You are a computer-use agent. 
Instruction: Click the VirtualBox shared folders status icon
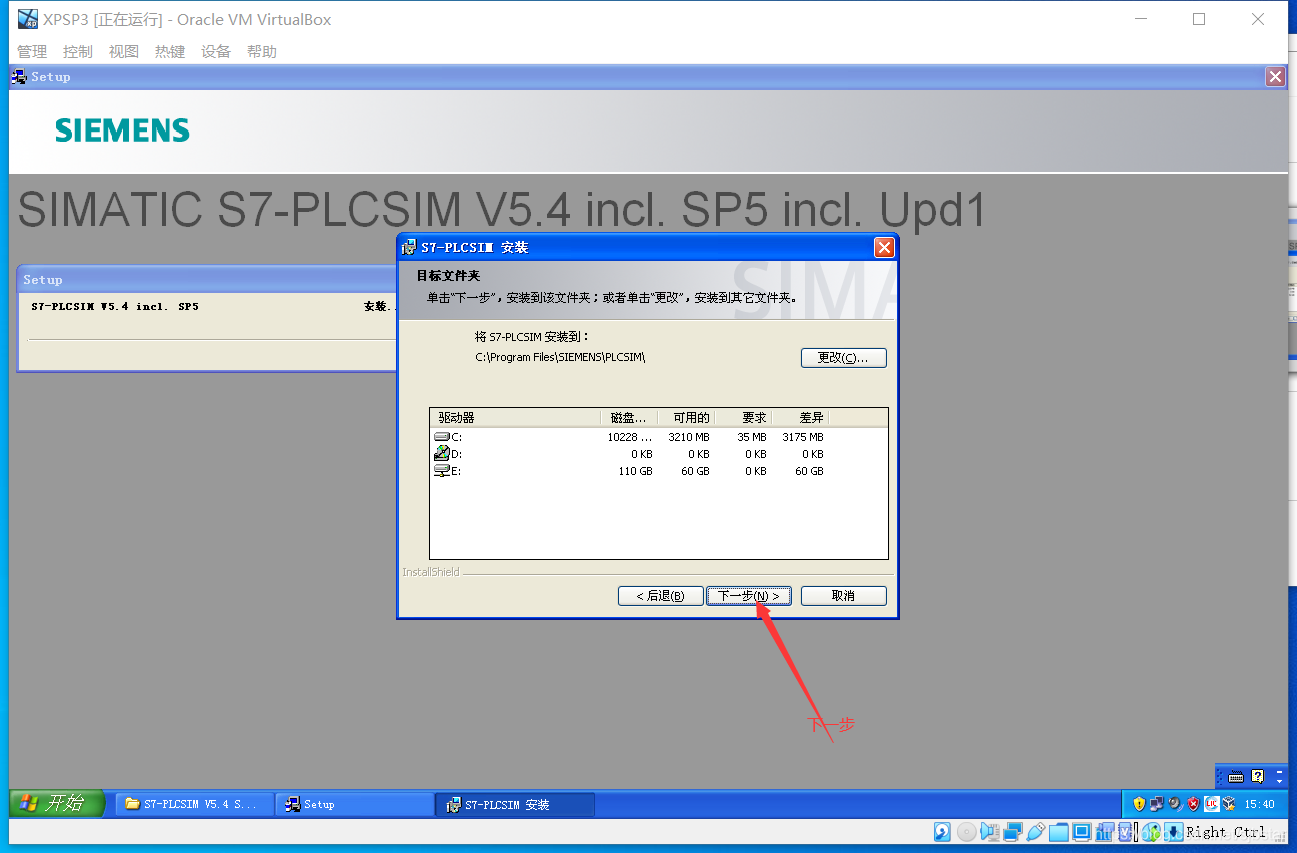1059,831
